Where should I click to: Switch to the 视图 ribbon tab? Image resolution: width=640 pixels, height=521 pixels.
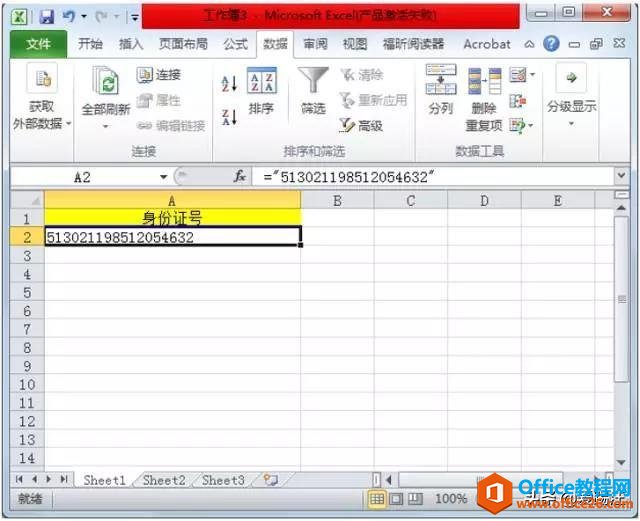point(355,44)
